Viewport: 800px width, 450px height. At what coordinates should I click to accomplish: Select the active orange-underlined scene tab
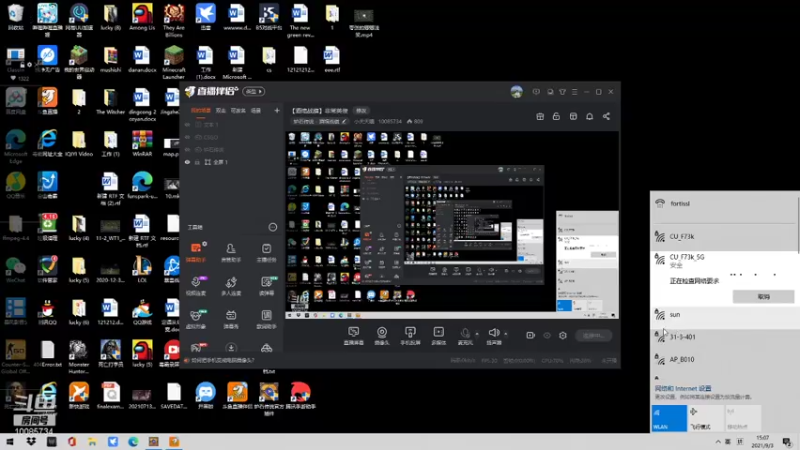point(201,111)
